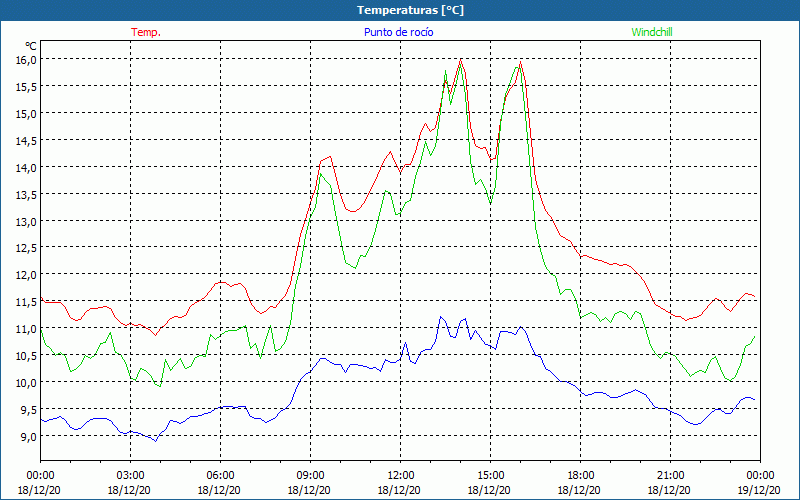Click the 03:00 time axis label
This screenshot has height=500, width=800.
(x=130, y=476)
